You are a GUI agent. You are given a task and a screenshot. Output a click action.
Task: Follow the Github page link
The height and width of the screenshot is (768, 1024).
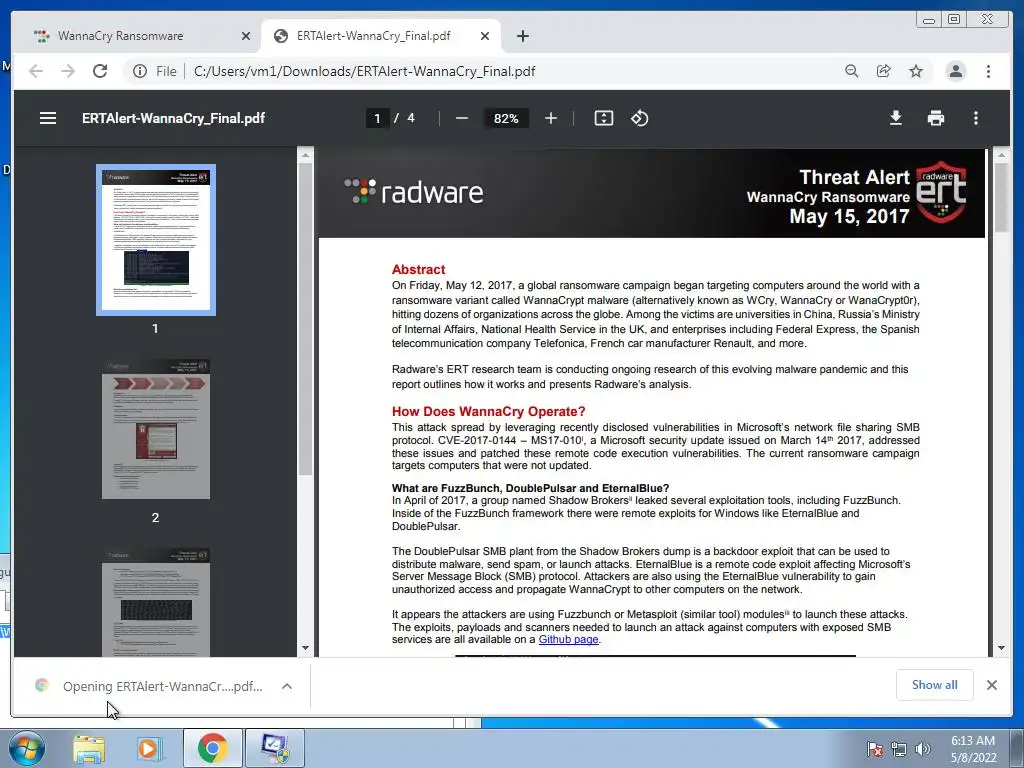tap(568, 639)
